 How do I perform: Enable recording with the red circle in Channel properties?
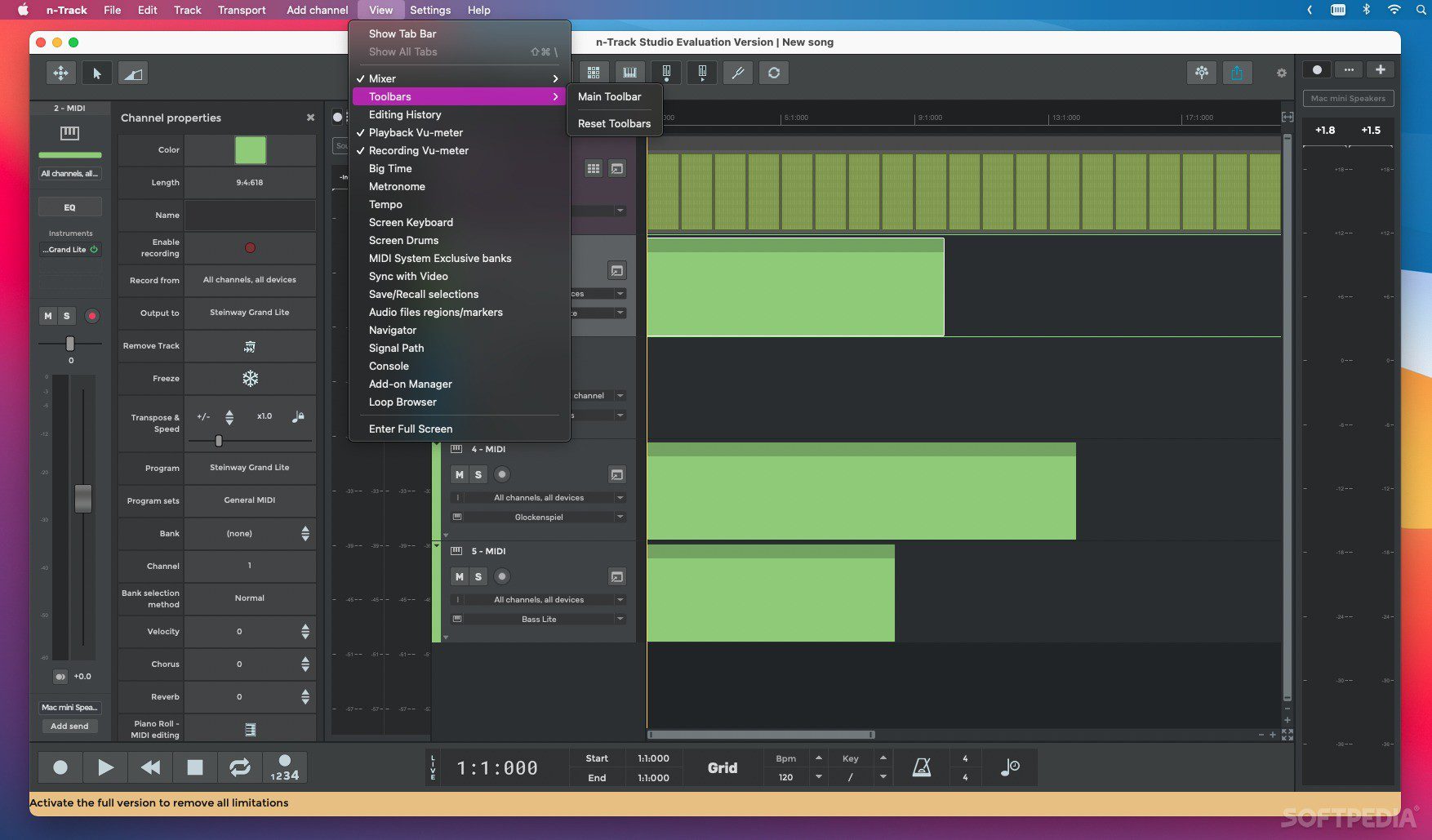coord(250,247)
